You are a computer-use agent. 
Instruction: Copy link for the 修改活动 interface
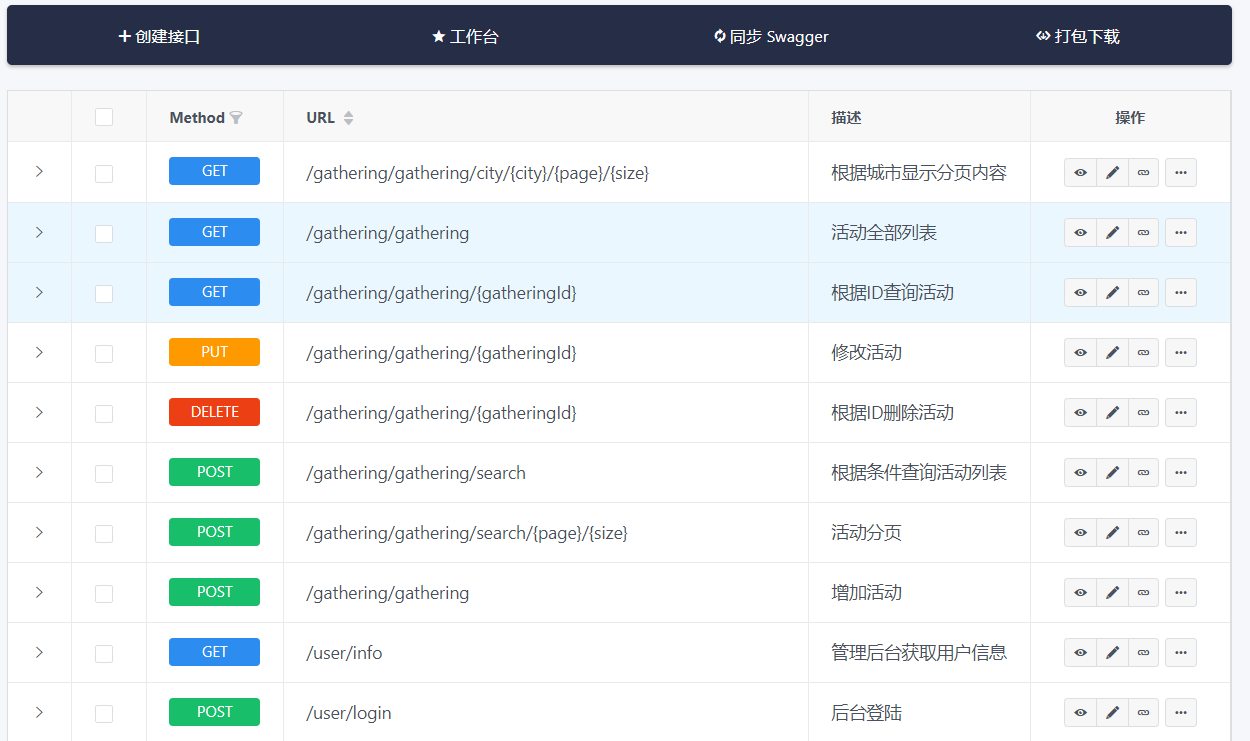coord(1143,352)
